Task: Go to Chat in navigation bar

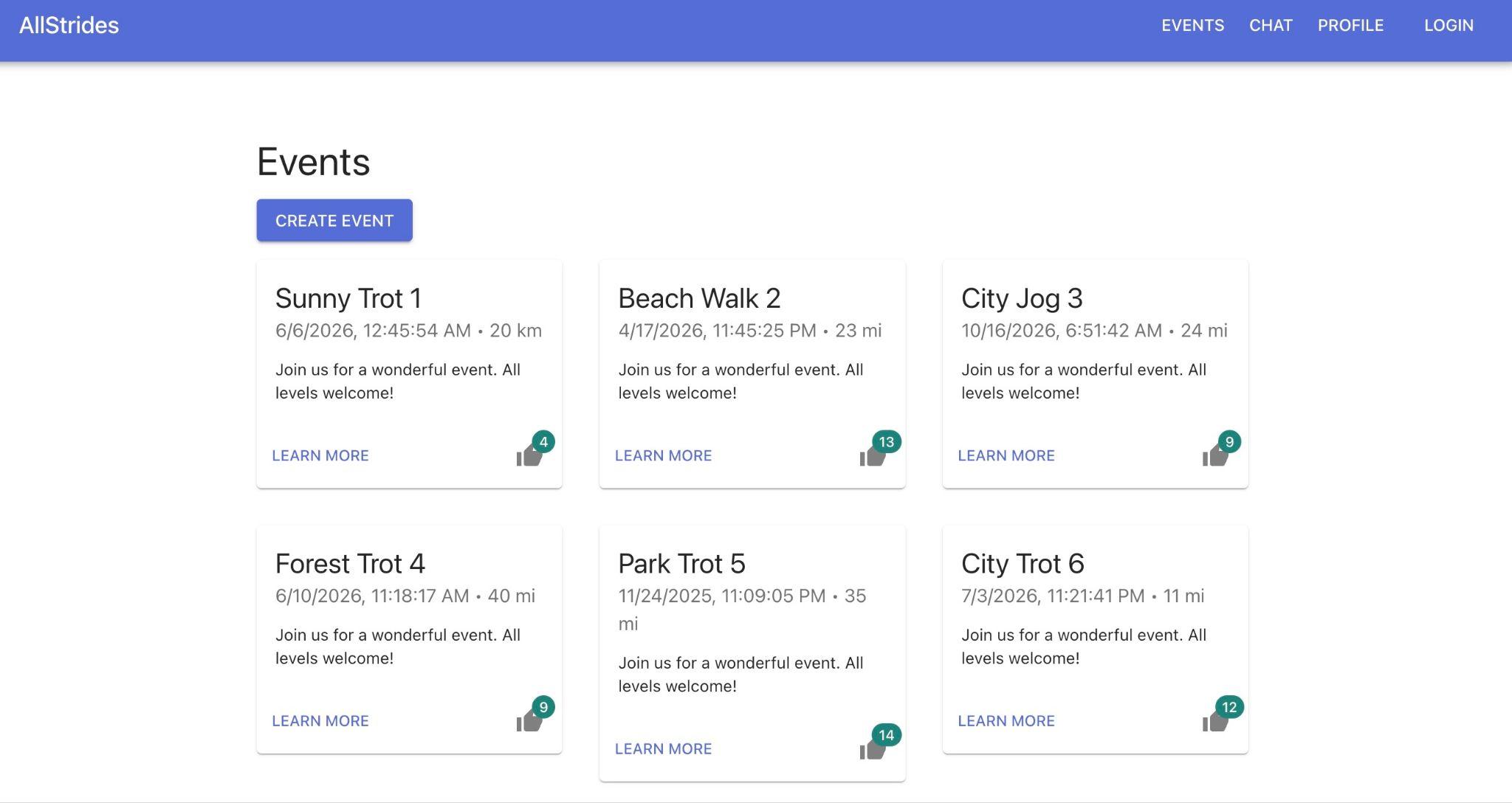Action: click(1271, 25)
